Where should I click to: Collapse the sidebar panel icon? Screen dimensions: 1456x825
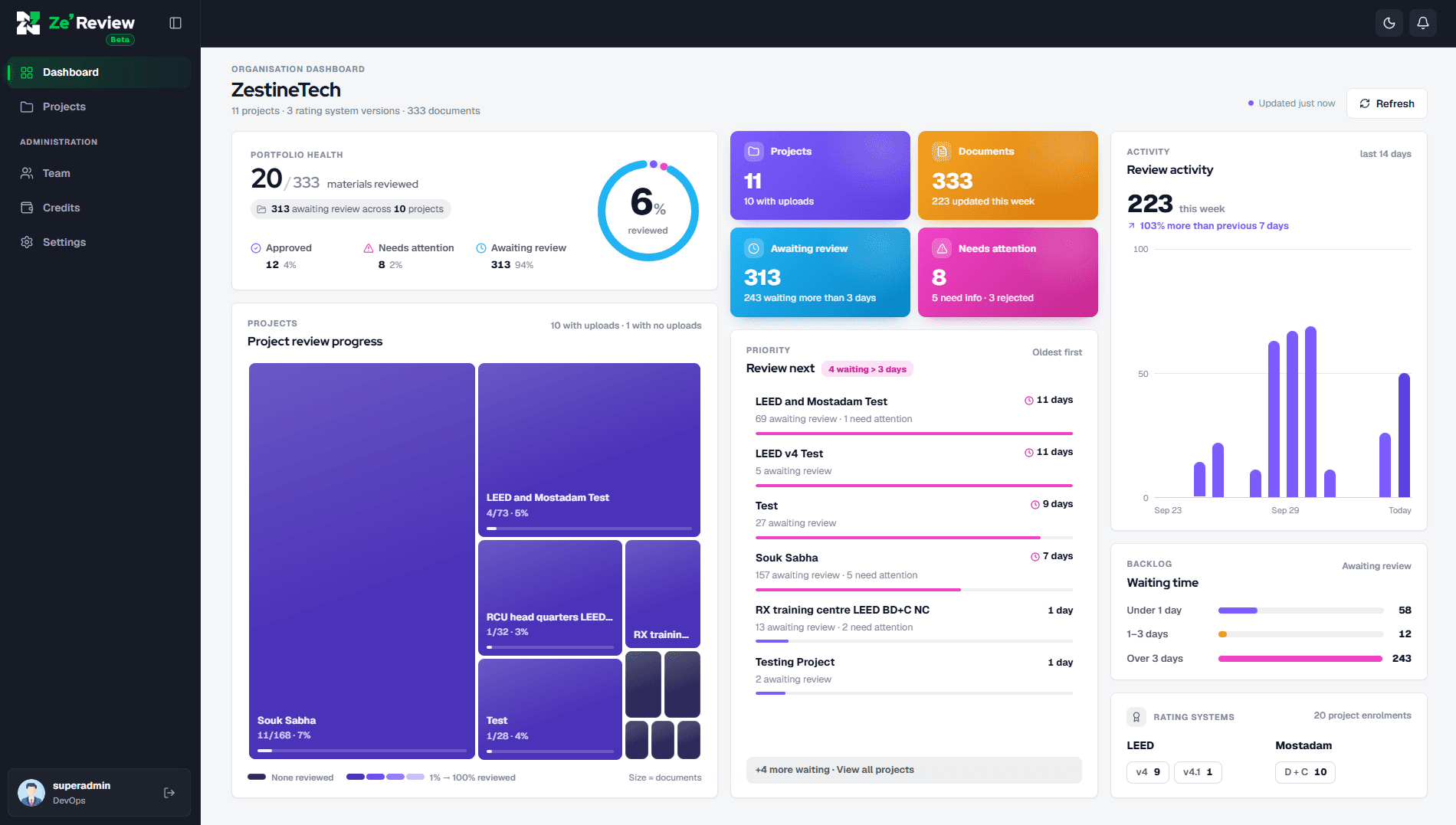click(175, 23)
